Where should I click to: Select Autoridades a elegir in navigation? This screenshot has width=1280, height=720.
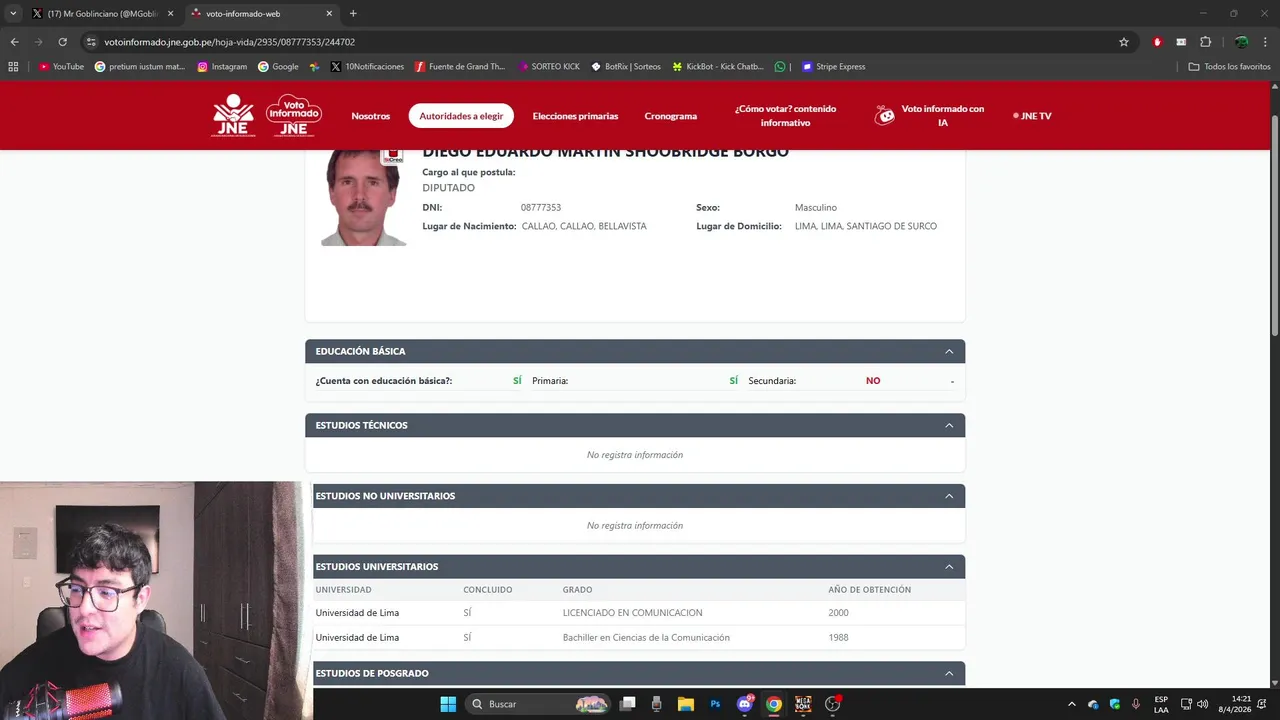[461, 116]
